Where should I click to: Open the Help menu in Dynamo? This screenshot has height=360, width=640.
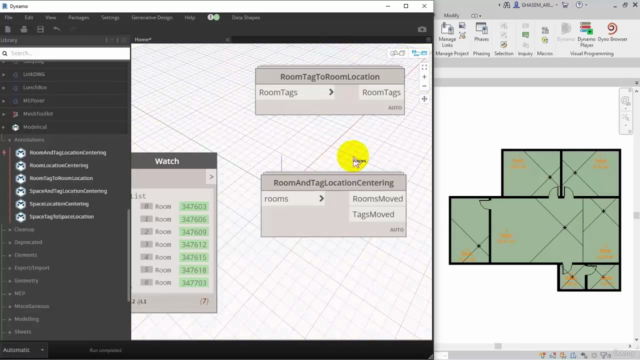pyautogui.click(x=190, y=18)
